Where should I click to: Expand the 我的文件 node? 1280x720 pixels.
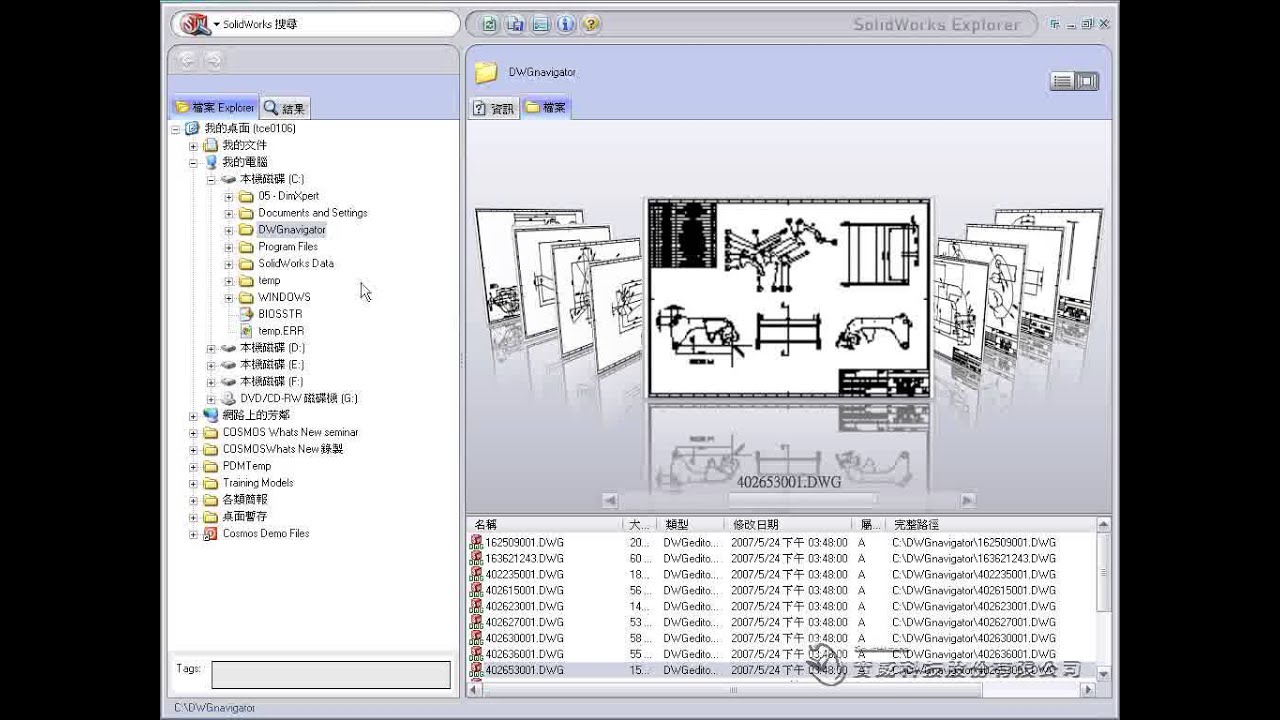click(x=193, y=146)
